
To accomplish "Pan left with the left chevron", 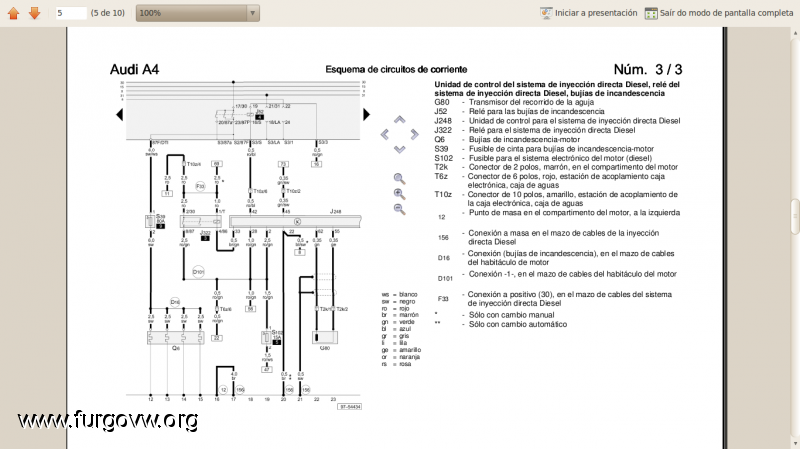I will coord(385,134).
